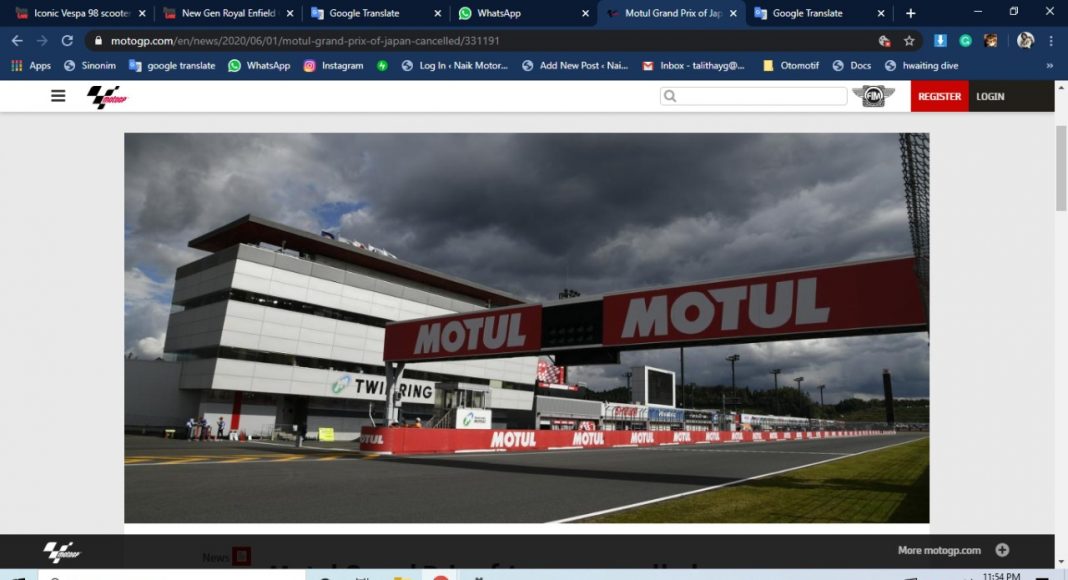Click the browser back arrow
The width and height of the screenshot is (1068, 580).
pyautogui.click(x=17, y=41)
